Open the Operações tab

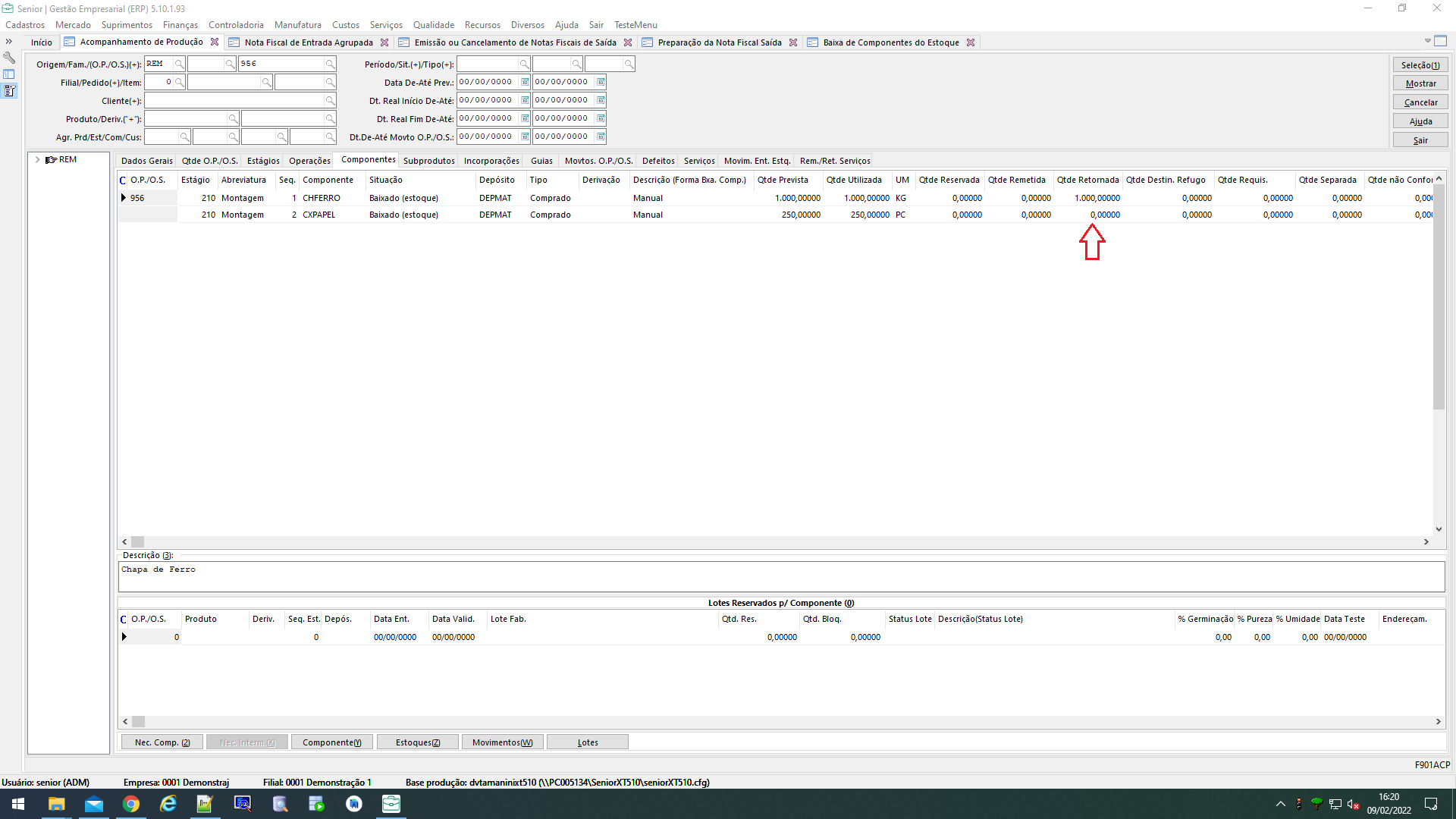(309, 161)
